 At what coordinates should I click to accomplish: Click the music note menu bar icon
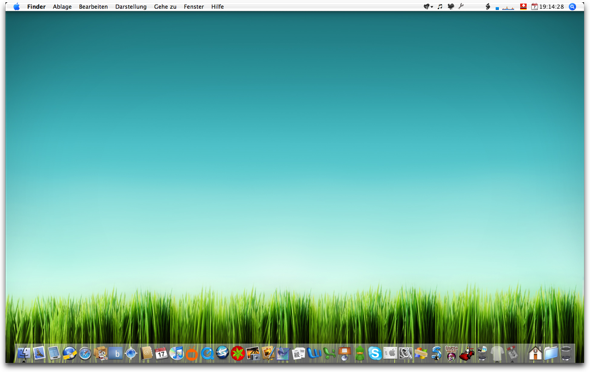click(x=439, y=6)
